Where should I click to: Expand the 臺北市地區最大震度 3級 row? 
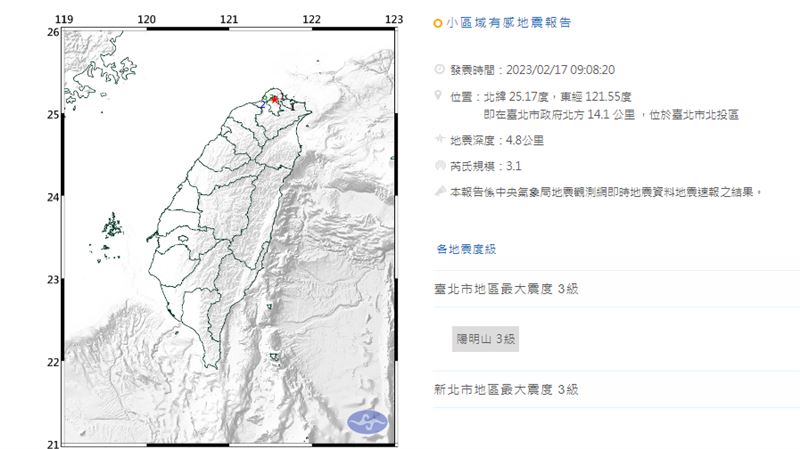point(616,289)
